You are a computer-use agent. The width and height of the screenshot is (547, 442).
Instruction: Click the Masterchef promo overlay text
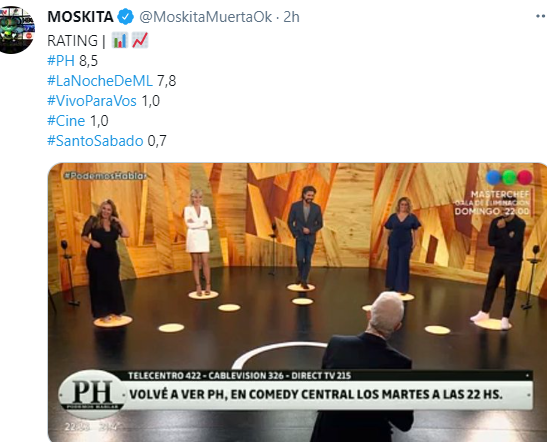click(x=492, y=203)
